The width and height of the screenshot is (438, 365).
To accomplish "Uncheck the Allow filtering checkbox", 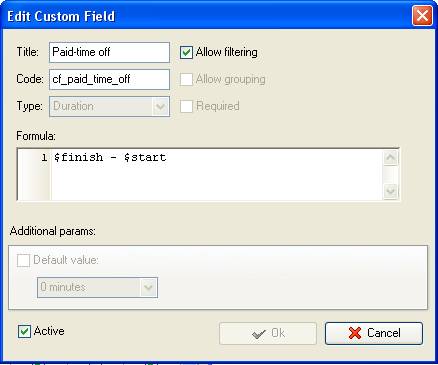I will pyautogui.click(x=186, y=52).
